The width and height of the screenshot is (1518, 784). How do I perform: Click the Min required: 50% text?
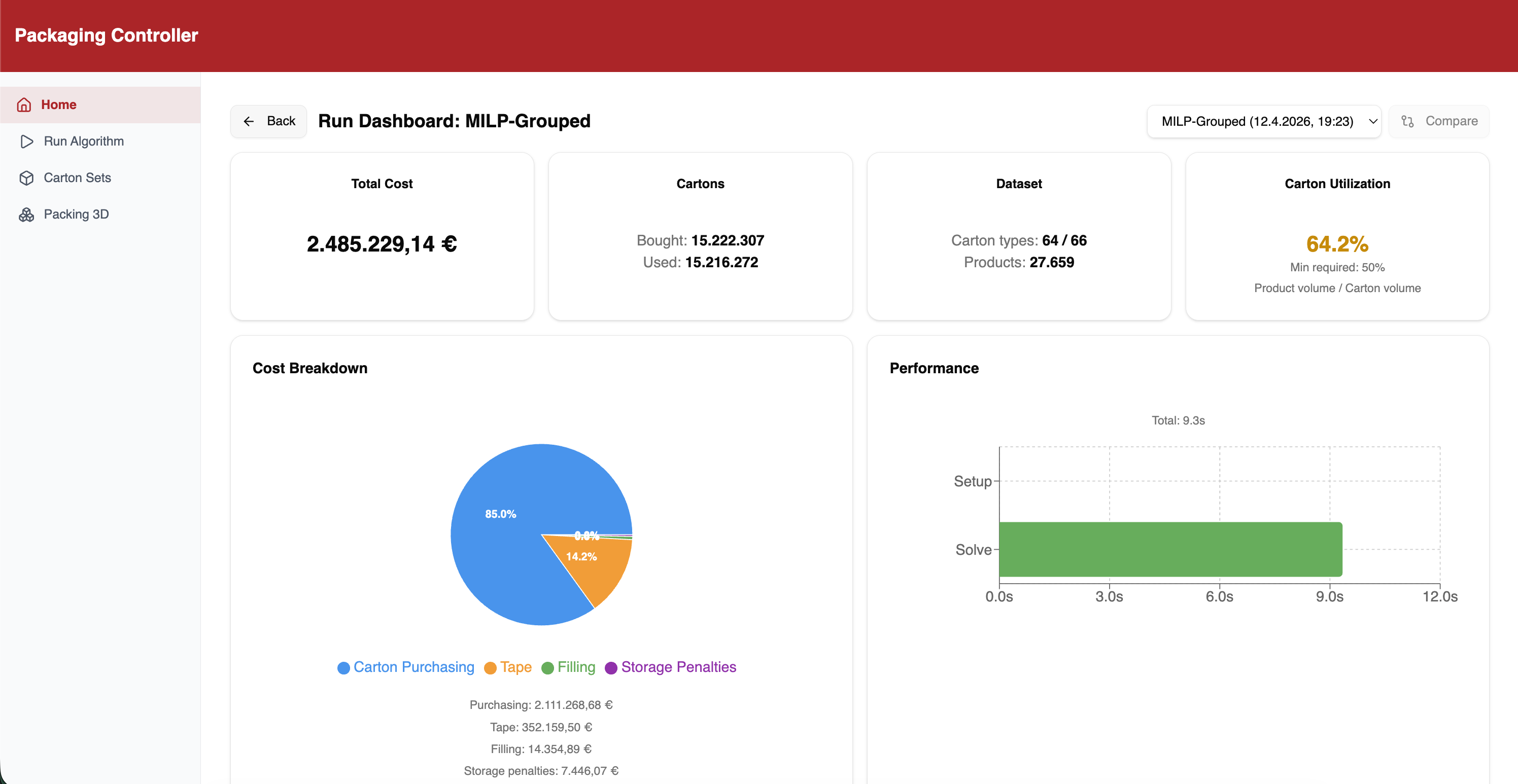pos(1337,267)
